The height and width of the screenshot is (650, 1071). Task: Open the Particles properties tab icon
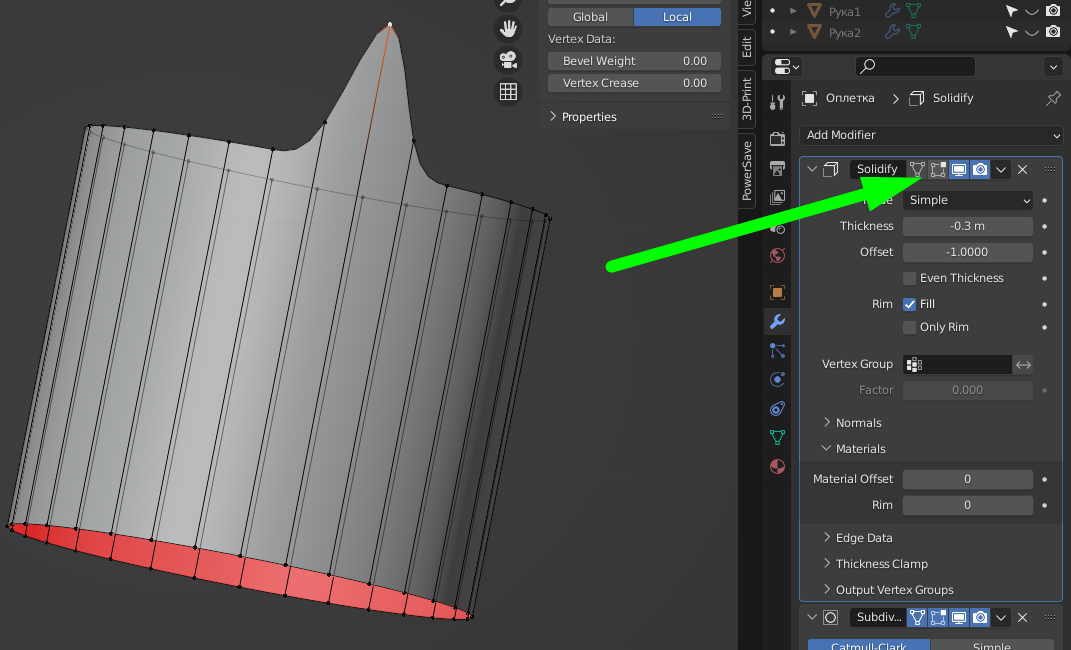tap(777, 350)
